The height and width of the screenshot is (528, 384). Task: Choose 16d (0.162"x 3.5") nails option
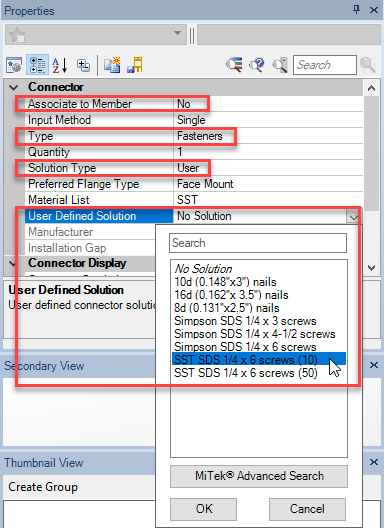(x=231, y=295)
